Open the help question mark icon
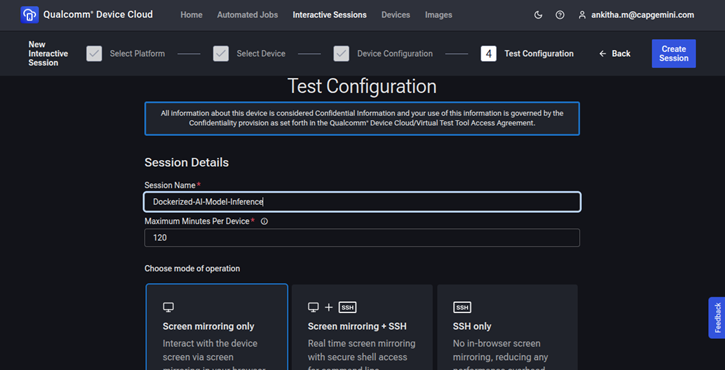Screen dimensions: 725x370 click(x=560, y=15)
